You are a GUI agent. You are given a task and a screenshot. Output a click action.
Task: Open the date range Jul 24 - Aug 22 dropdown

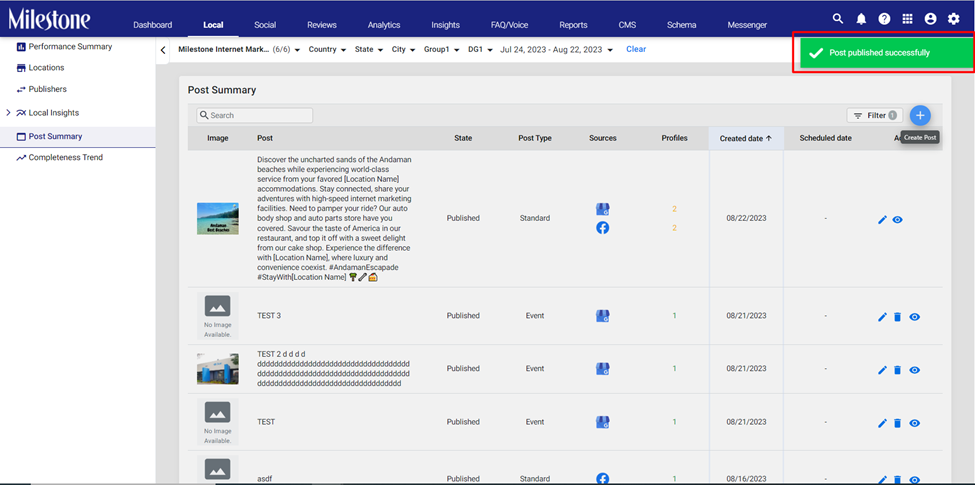coord(557,50)
